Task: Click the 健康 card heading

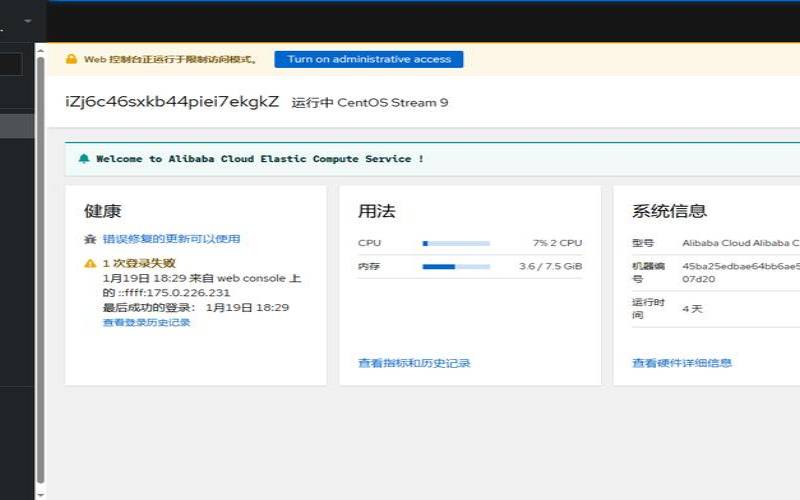Action: coord(103,211)
